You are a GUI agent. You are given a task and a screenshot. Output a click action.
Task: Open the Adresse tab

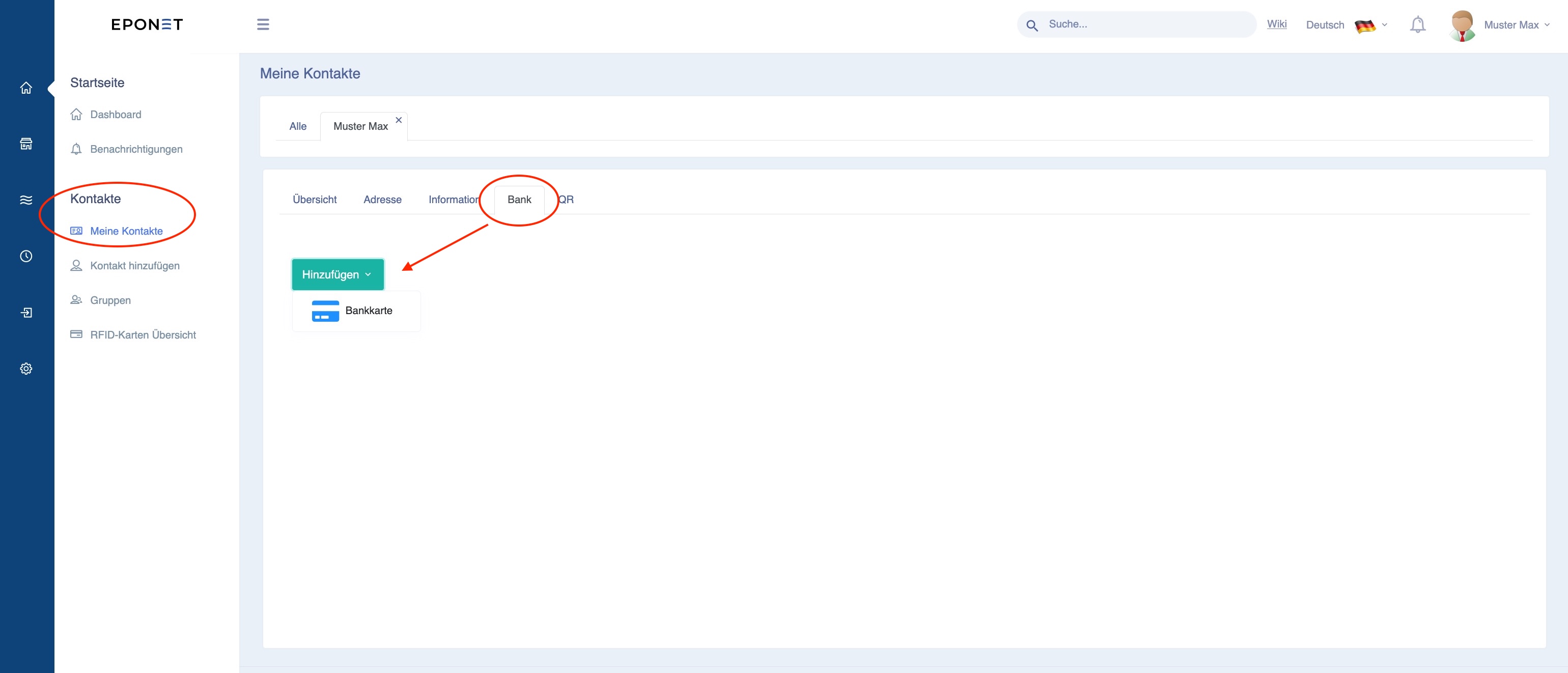(x=382, y=200)
